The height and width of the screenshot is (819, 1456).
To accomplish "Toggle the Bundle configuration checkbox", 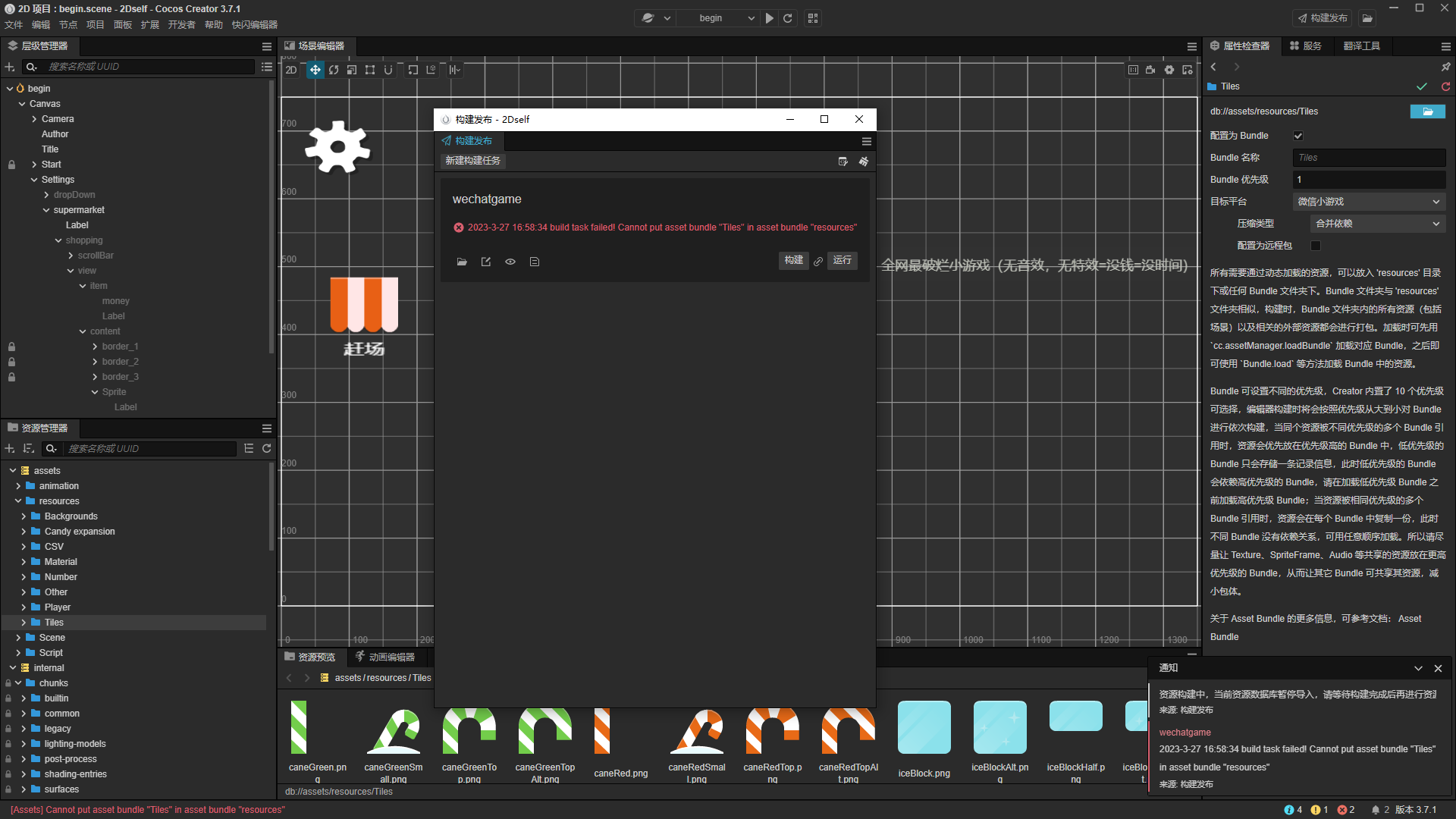I will (1298, 136).
